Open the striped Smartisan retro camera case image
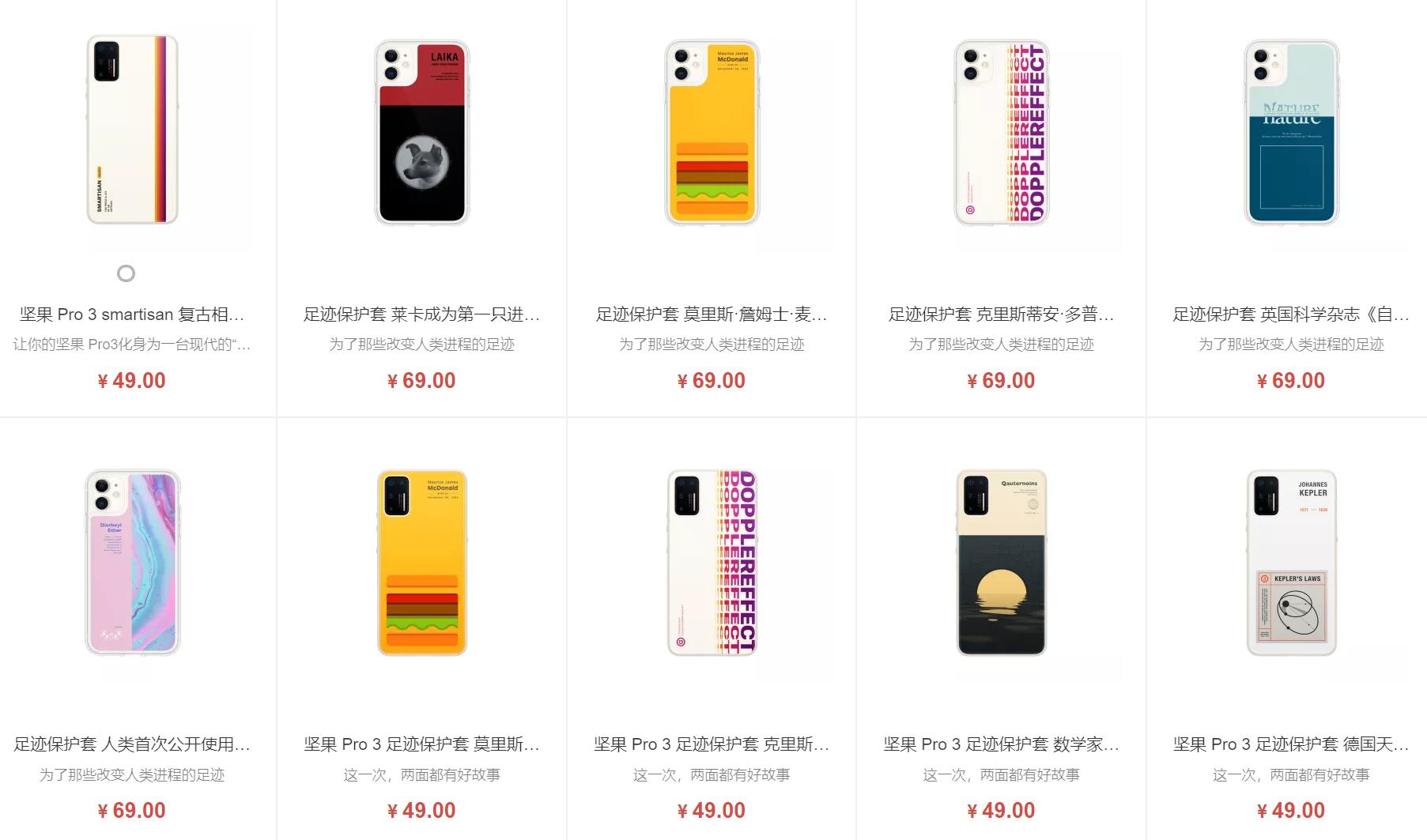The image size is (1427, 840). pyautogui.click(x=132, y=130)
